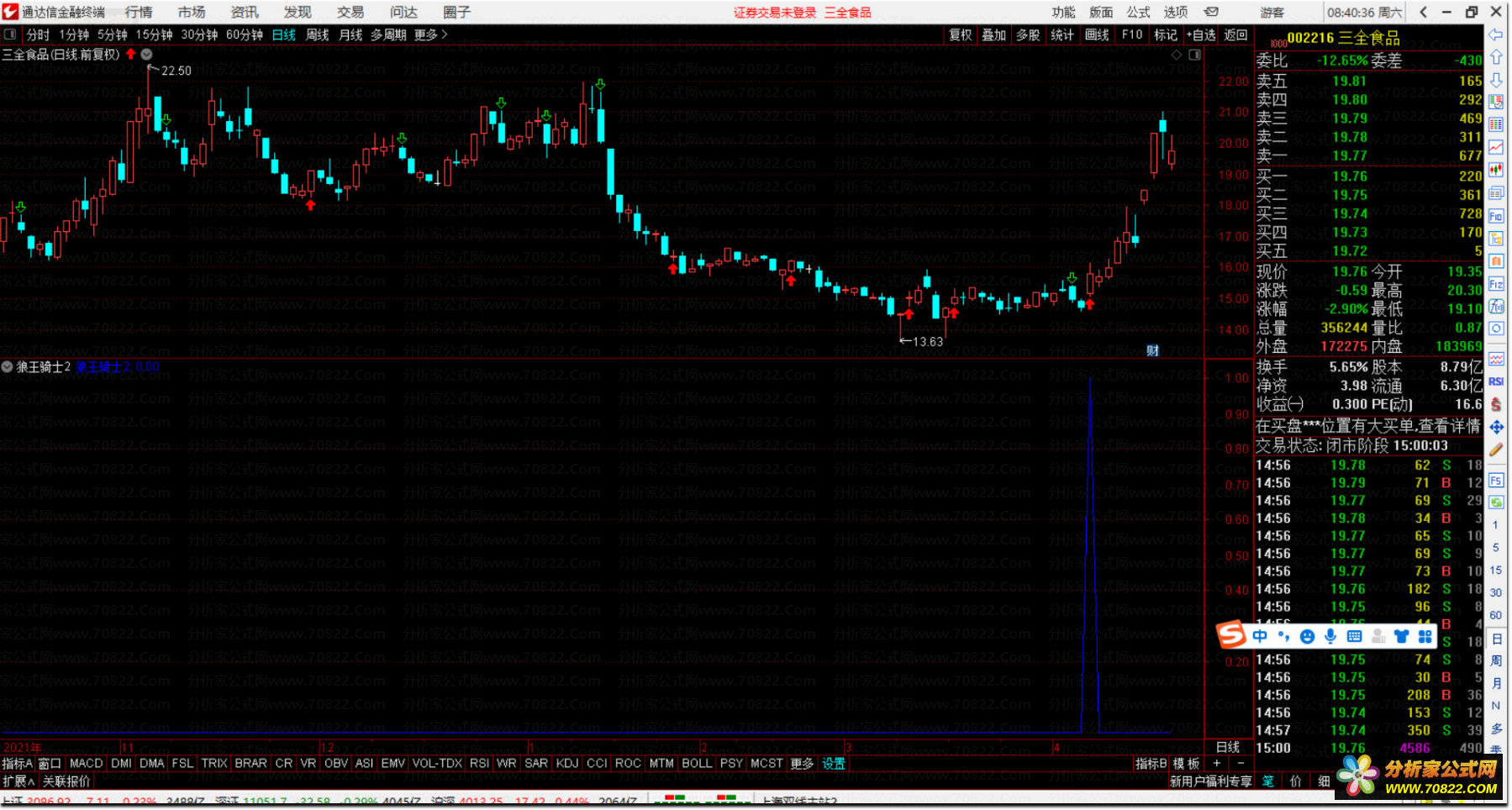The image size is (1512, 810).
Task: Toggle Sogou punctuation mode button
Action: click(1283, 636)
